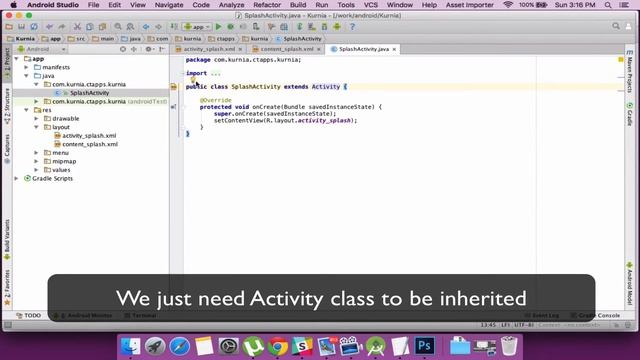Click Collapse All icon in Project panel
This screenshot has height=360, width=640.
tap(134, 49)
